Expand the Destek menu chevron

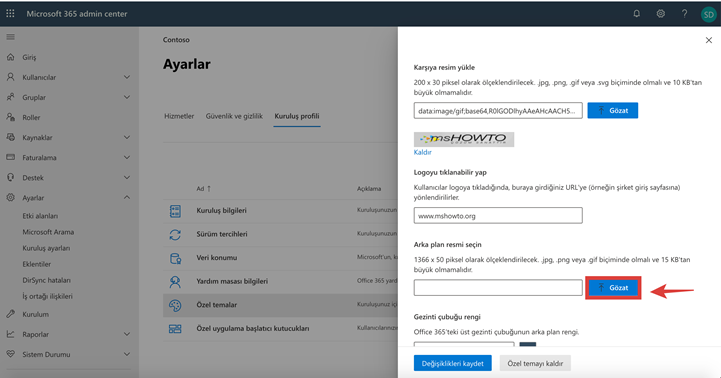pyautogui.click(x=127, y=178)
